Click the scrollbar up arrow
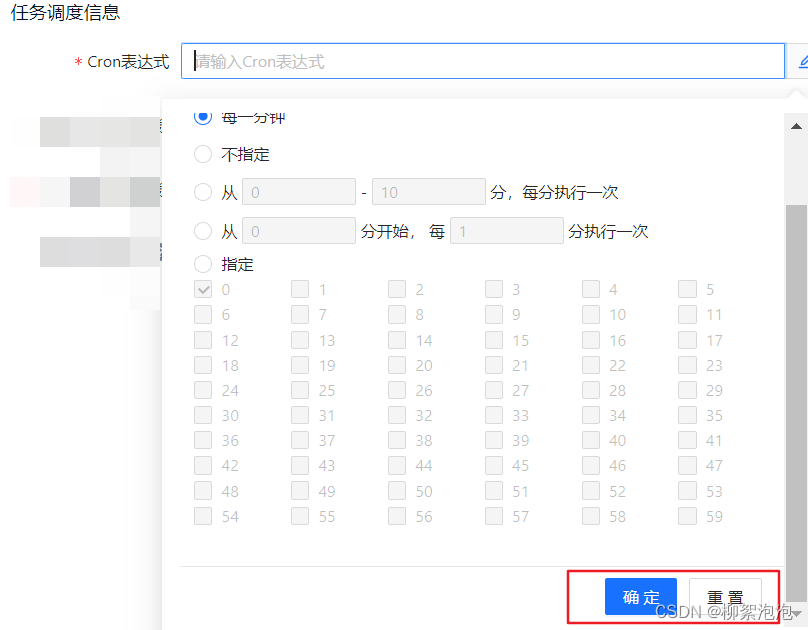808x630 pixels. [795, 125]
